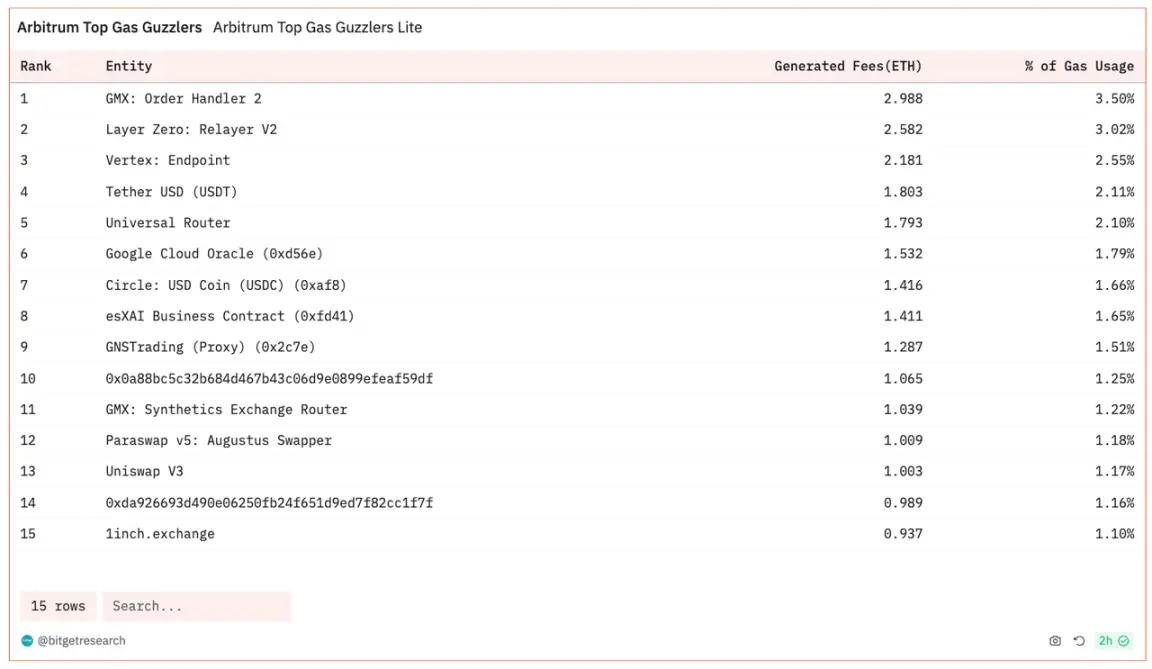Select the esXAI Business Contract cell
1152x669 pixels.
(229, 316)
